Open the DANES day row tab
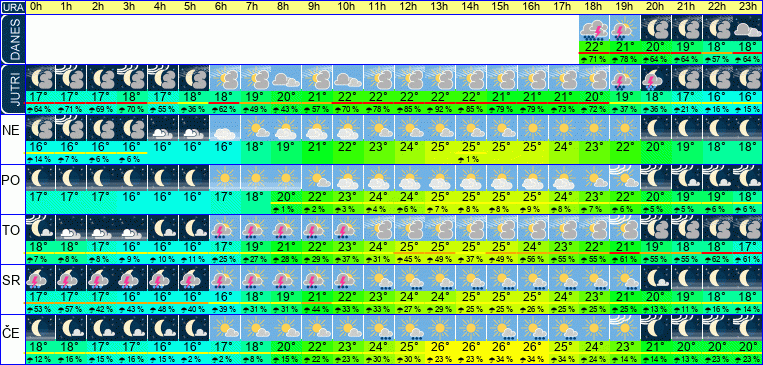Viewport: 763px width, 365px height. 13,39
